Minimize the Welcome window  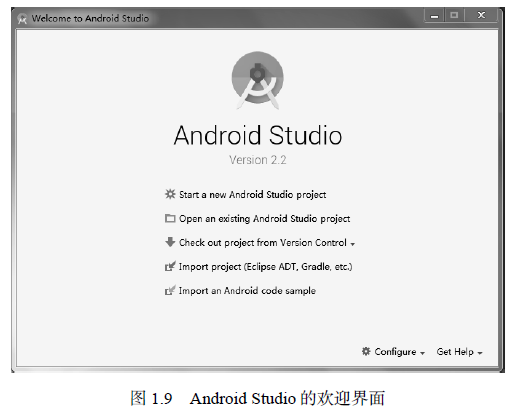434,16
